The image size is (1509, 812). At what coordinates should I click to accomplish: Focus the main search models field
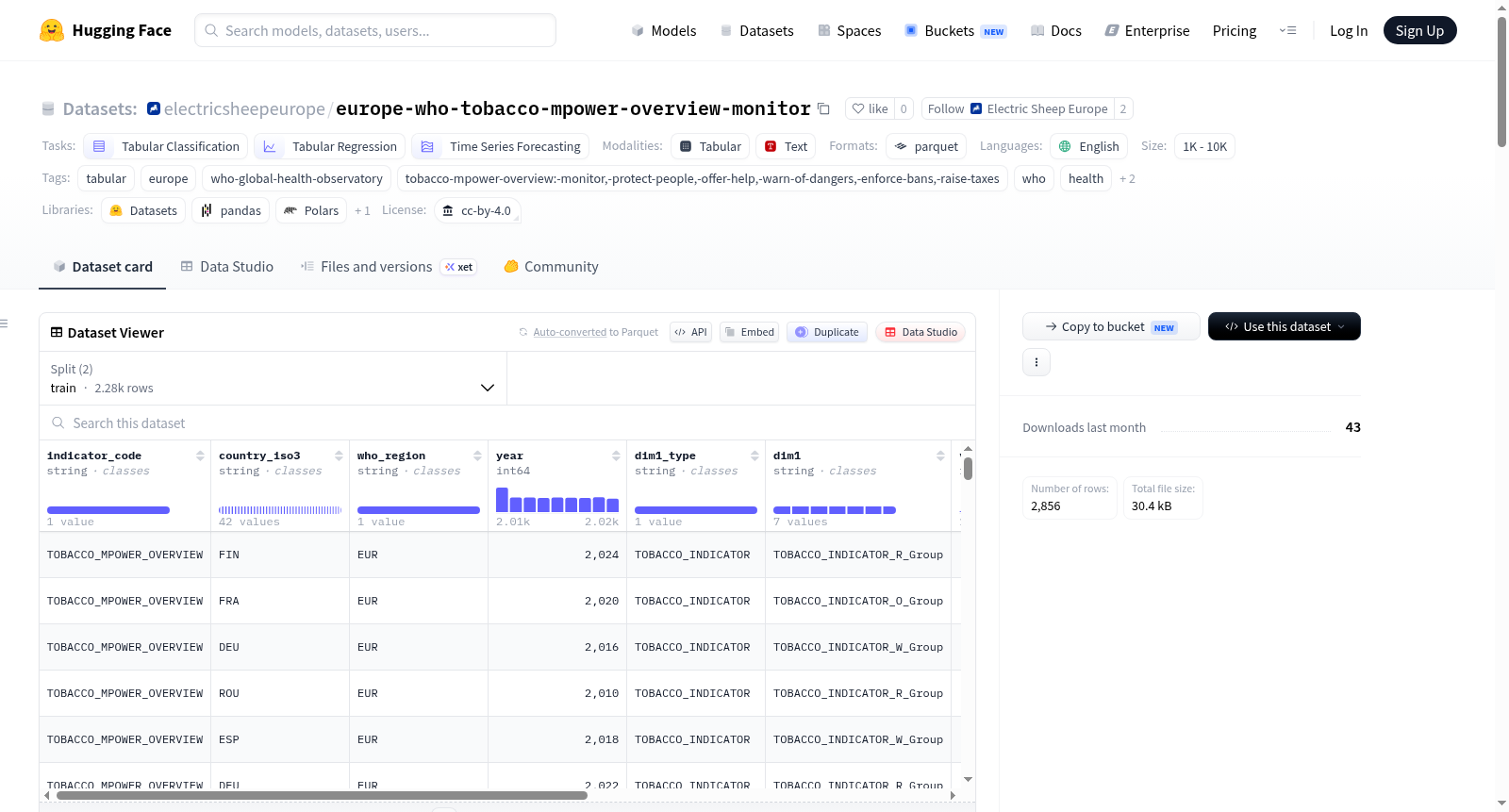pyautogui.click(x=375, y=30)
